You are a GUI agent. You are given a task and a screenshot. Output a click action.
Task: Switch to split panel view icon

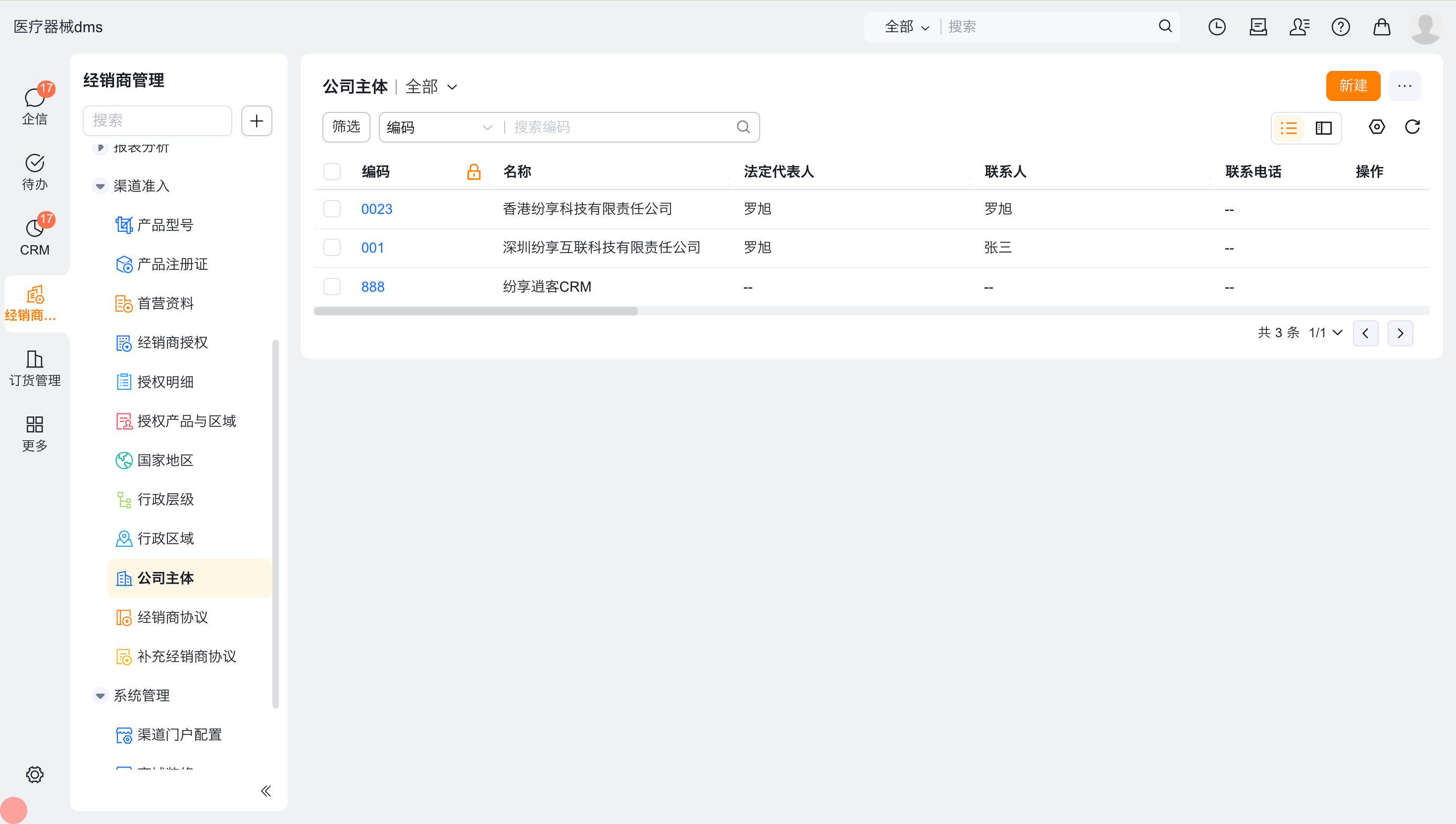click(1323, 128)
